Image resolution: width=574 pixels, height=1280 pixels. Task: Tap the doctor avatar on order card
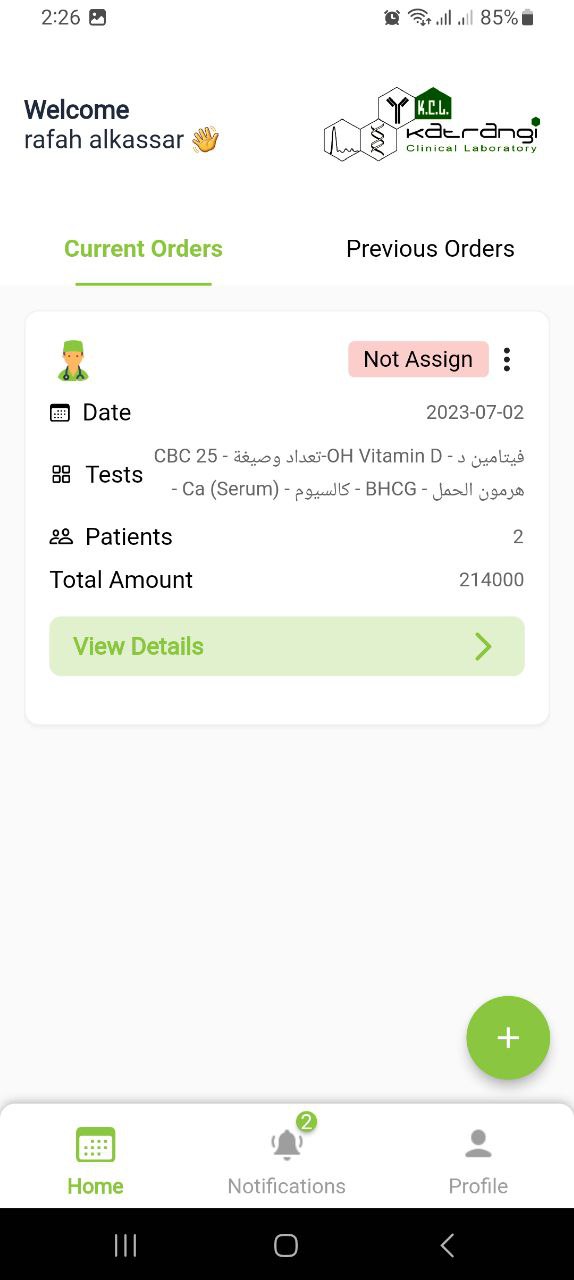pyautogui.click(x=72, y=360)
